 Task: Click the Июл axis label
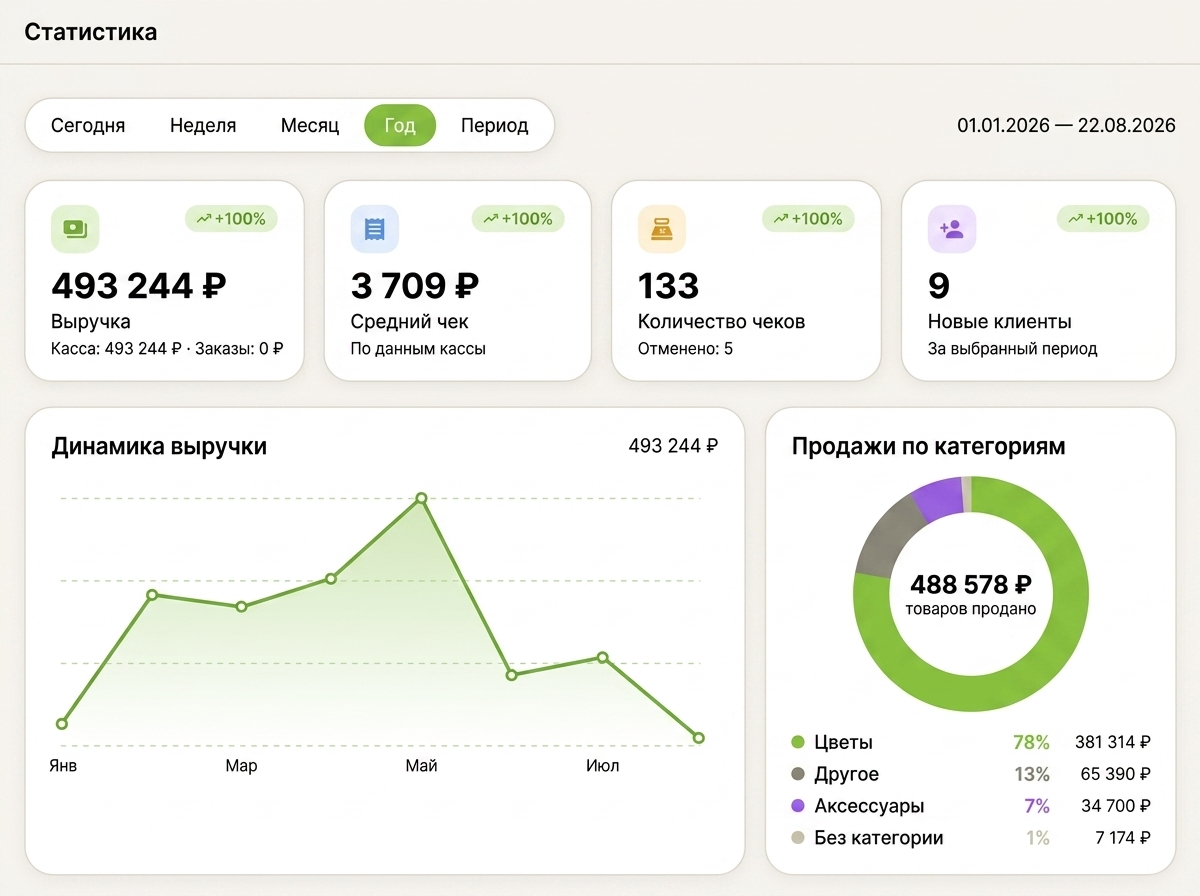[x=602, y=766]
